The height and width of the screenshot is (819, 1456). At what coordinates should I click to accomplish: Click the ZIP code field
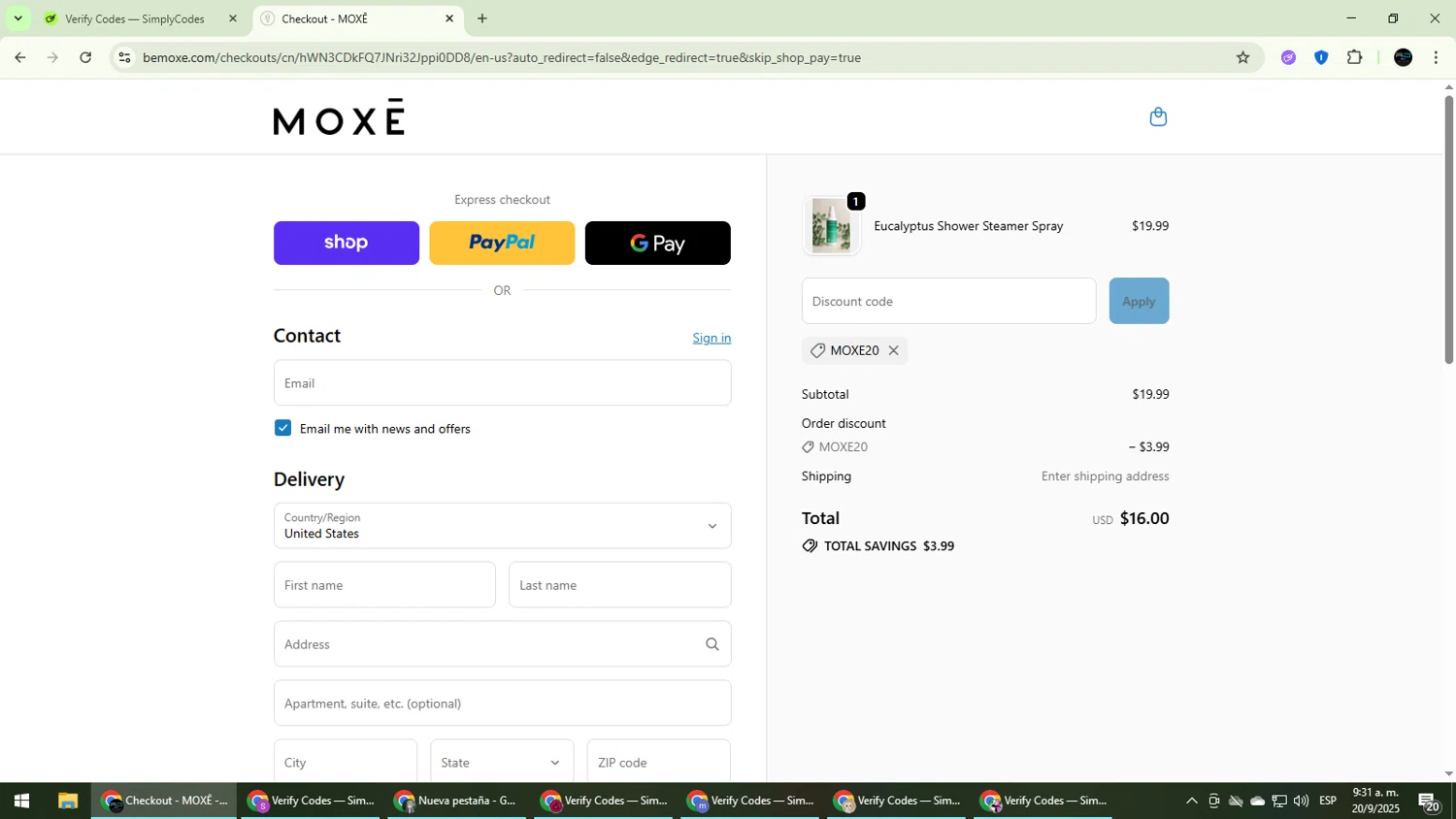pos(658,762)
